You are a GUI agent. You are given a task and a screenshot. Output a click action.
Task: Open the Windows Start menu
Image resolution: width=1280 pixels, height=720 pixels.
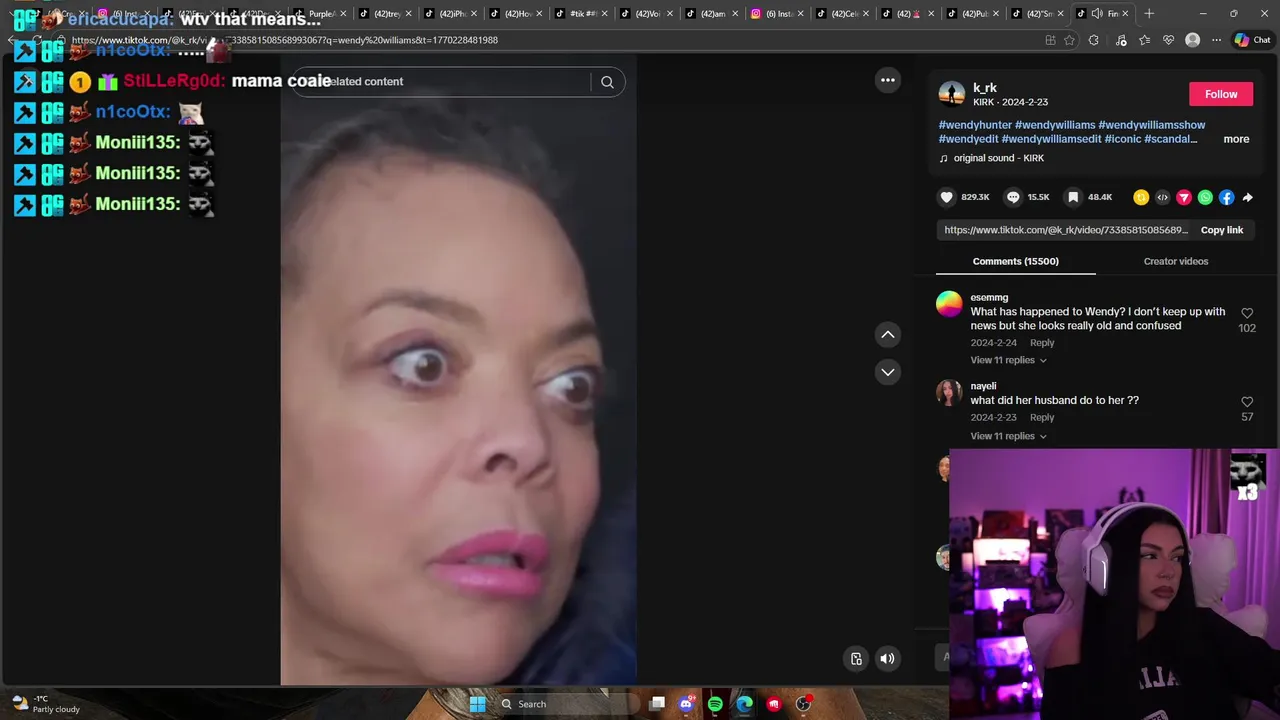click(x=478, y=704)
